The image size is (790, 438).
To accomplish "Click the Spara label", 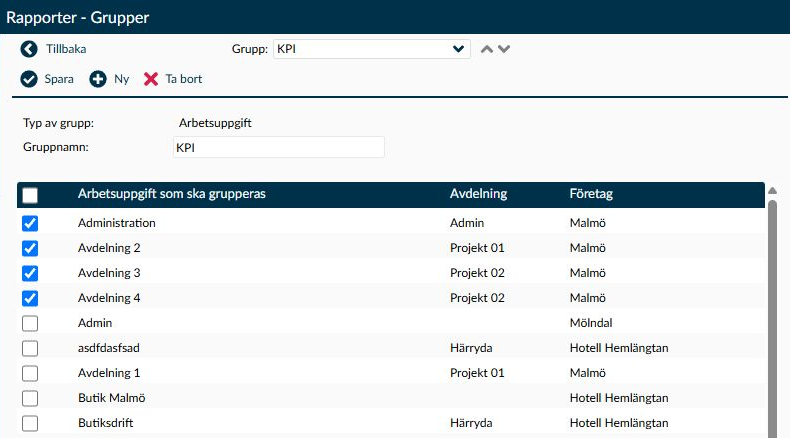I will (x=59, y=79).
